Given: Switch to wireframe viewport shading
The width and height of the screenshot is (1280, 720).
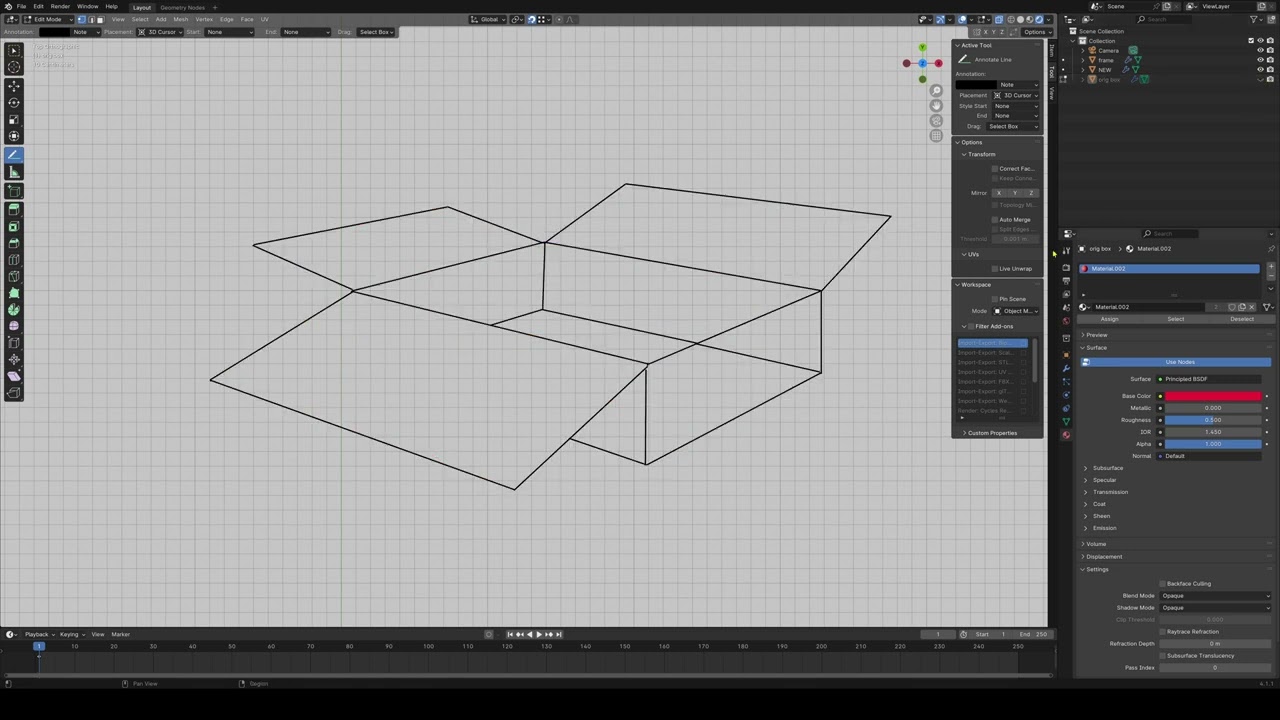Looking at the screenshot, I should pyautogui.click(x=1009, y=19).
